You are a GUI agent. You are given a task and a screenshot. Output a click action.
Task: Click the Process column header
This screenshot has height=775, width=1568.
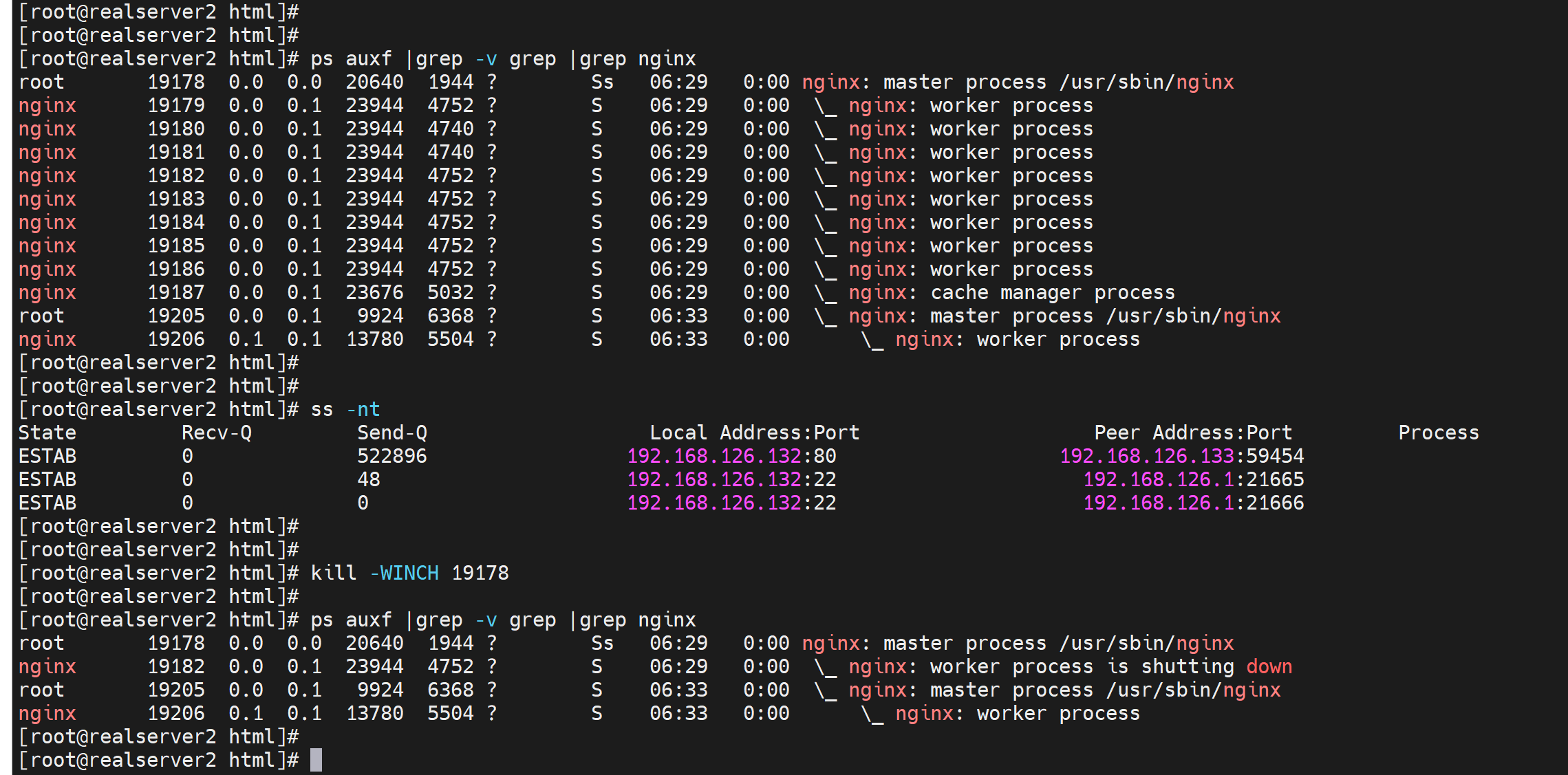click(x=1438, y=433)
